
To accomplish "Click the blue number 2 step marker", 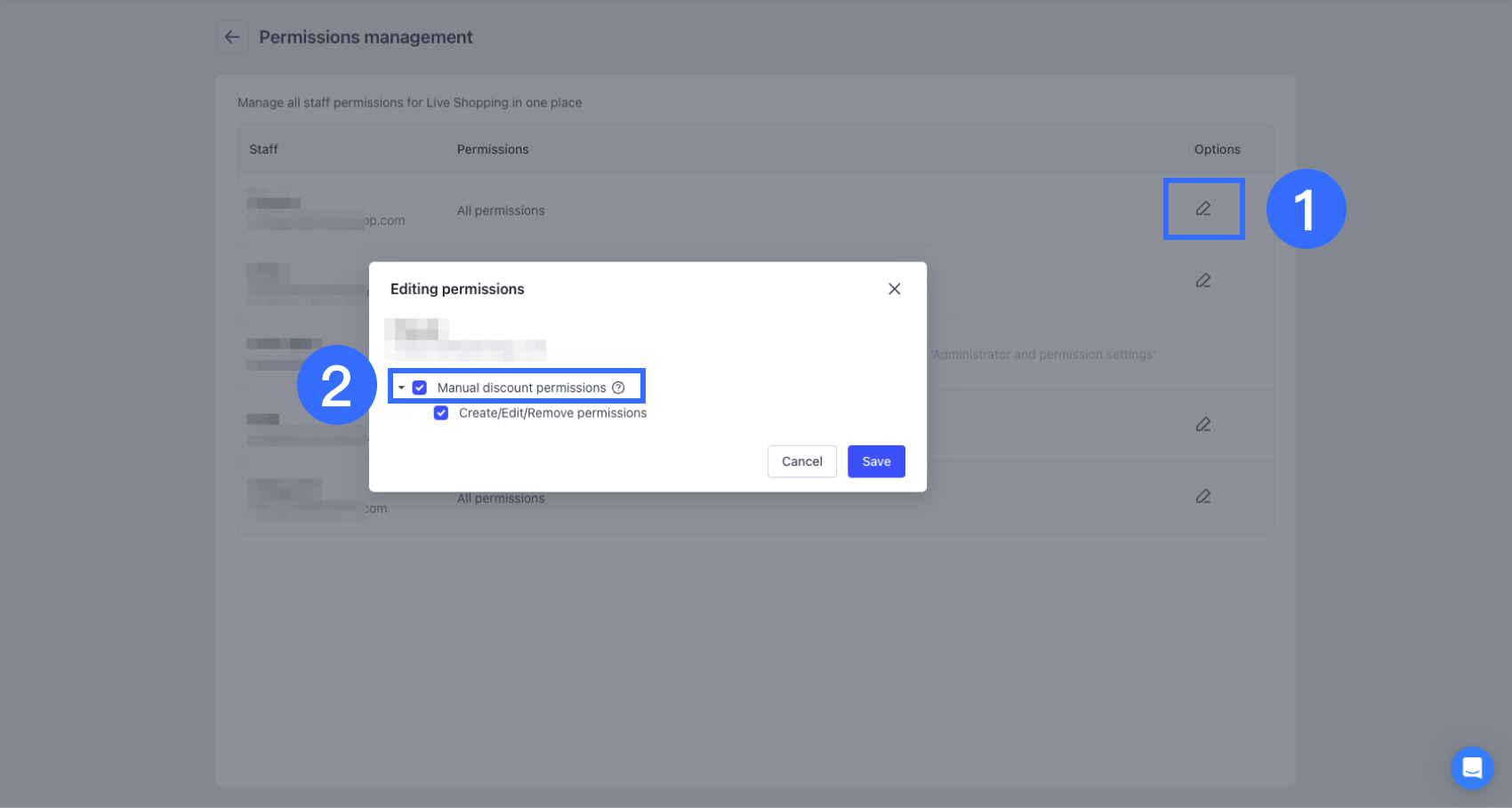I will click(336, 386).
